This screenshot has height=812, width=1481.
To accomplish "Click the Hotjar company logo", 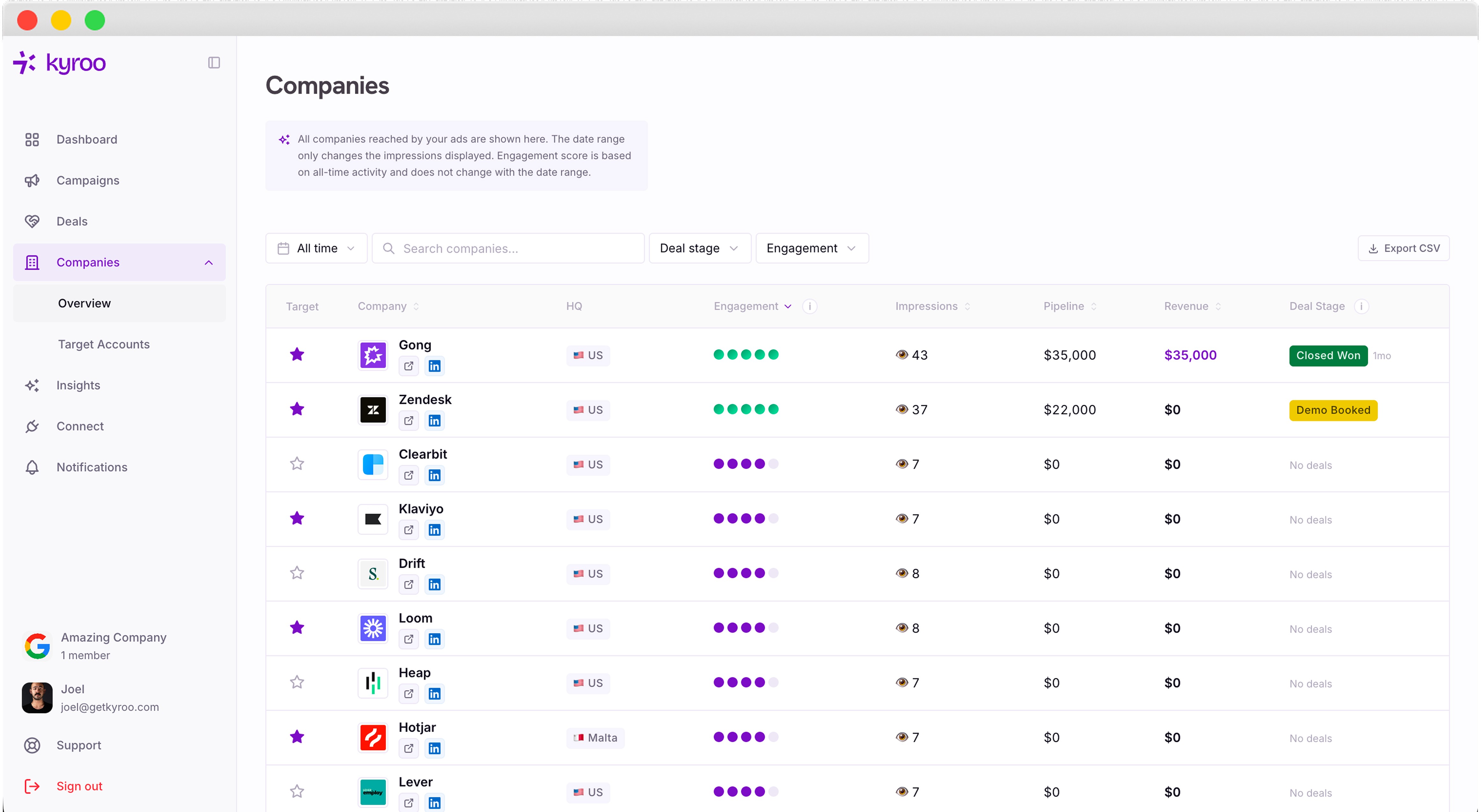I will point(373,737).
